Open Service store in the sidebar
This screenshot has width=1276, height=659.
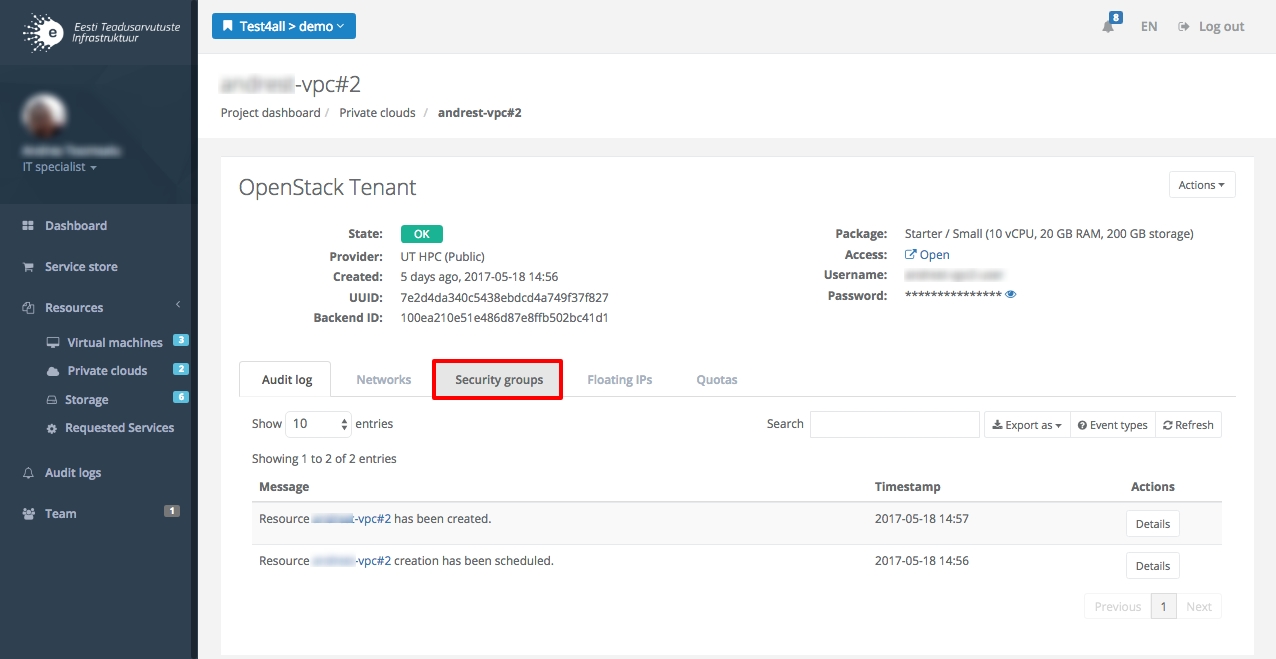81,267
